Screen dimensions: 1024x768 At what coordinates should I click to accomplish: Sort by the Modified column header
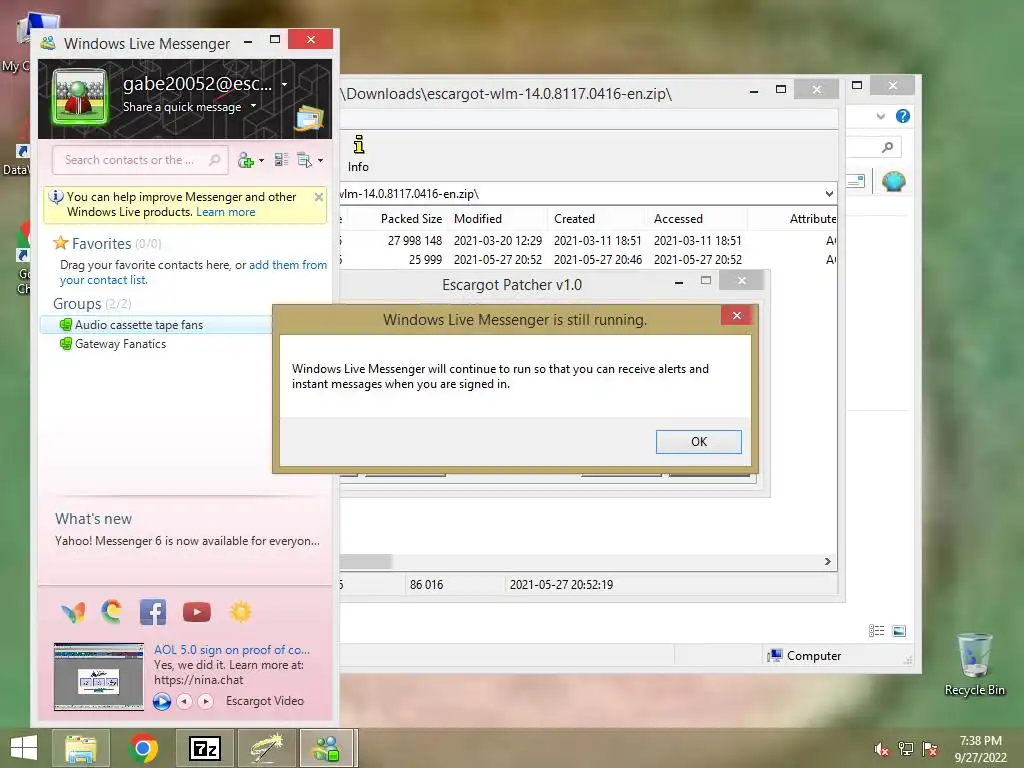478,219
